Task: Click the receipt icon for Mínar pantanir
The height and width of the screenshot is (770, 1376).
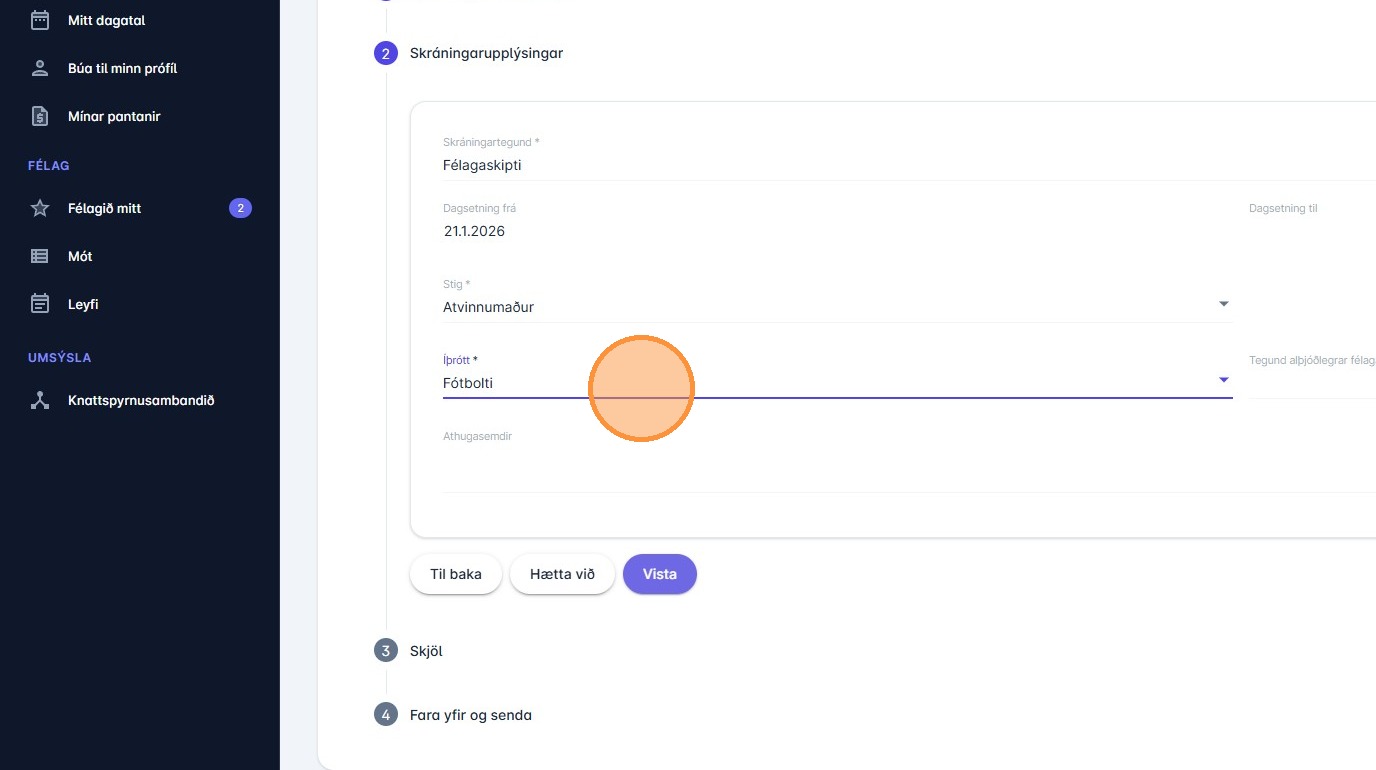Action: point(40,116)
